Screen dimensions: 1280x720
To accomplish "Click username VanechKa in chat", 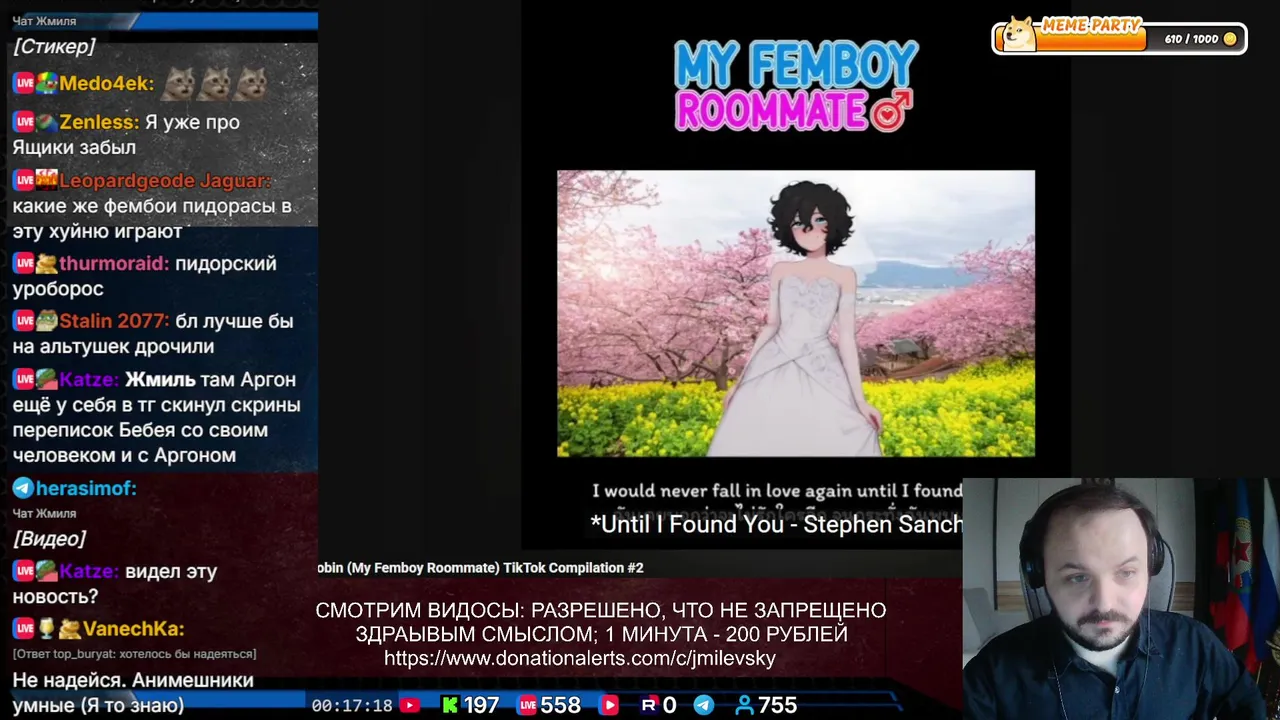I will point(134,629).
